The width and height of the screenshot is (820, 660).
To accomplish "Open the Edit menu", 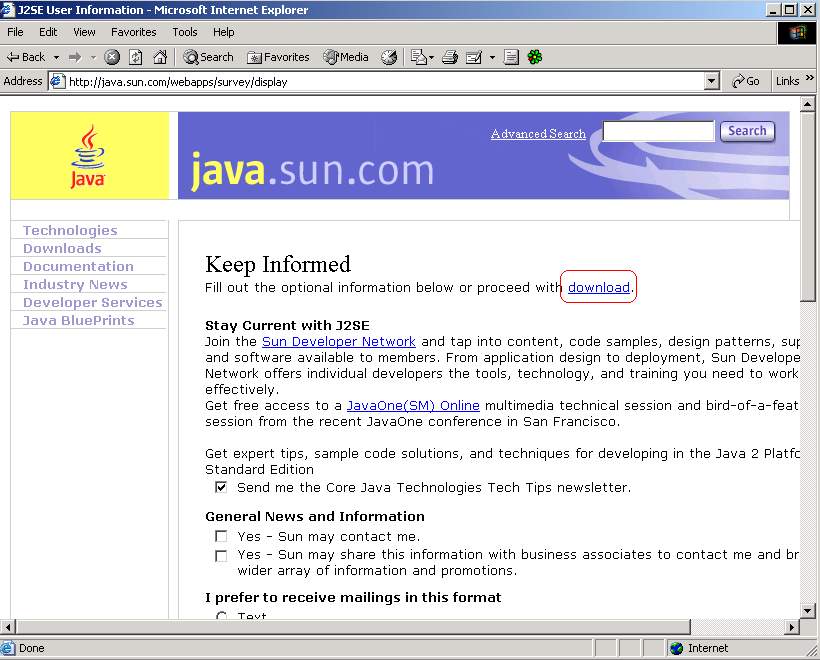I will click(x=48, y=32).
